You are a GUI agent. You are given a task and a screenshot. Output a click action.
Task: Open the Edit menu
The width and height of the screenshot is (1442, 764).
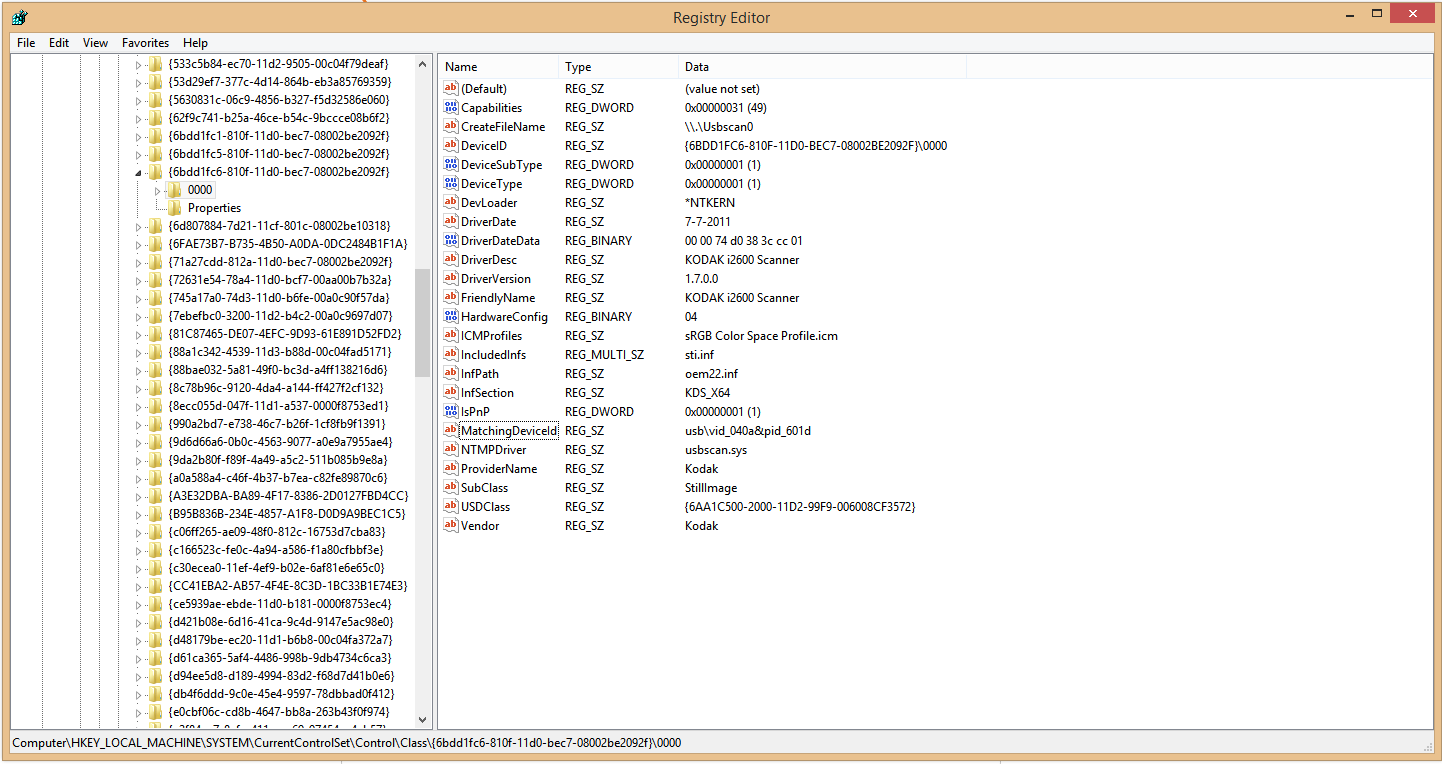59,43
